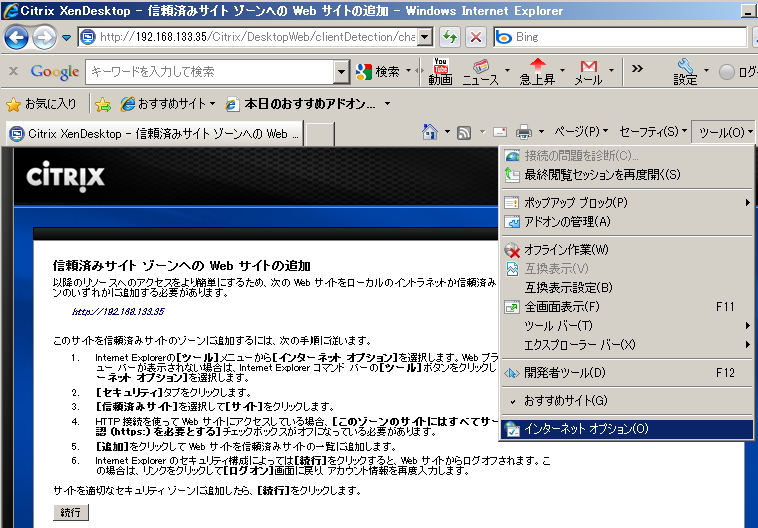Image resolution: width=758 pixels, height=528 pixels.
Task: Open the セーフティ(S) command bar menu
Action: [x=653, y=132]
